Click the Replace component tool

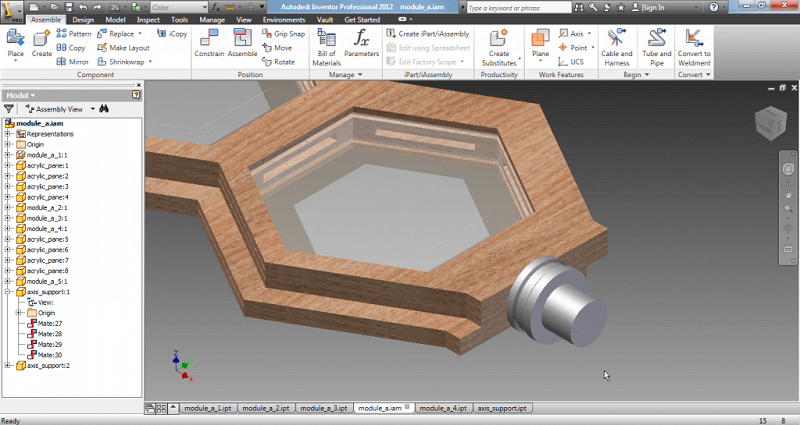tap(119, 34)
